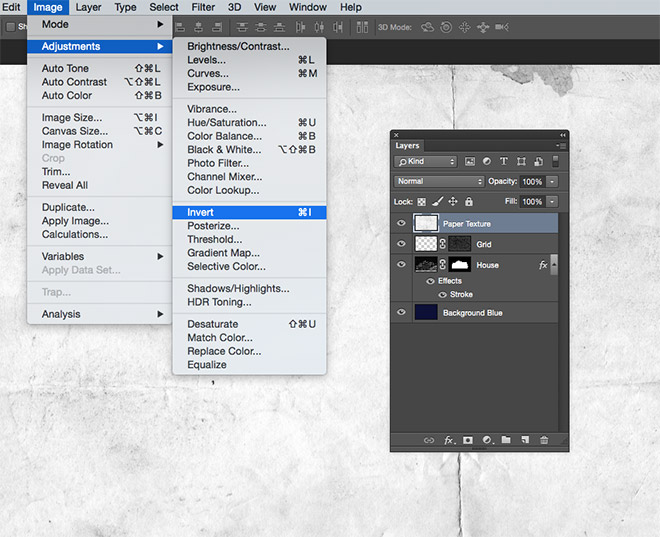Hide the Stroke effect on House layer
Screen dimensions: 660x537
point(442,295)
